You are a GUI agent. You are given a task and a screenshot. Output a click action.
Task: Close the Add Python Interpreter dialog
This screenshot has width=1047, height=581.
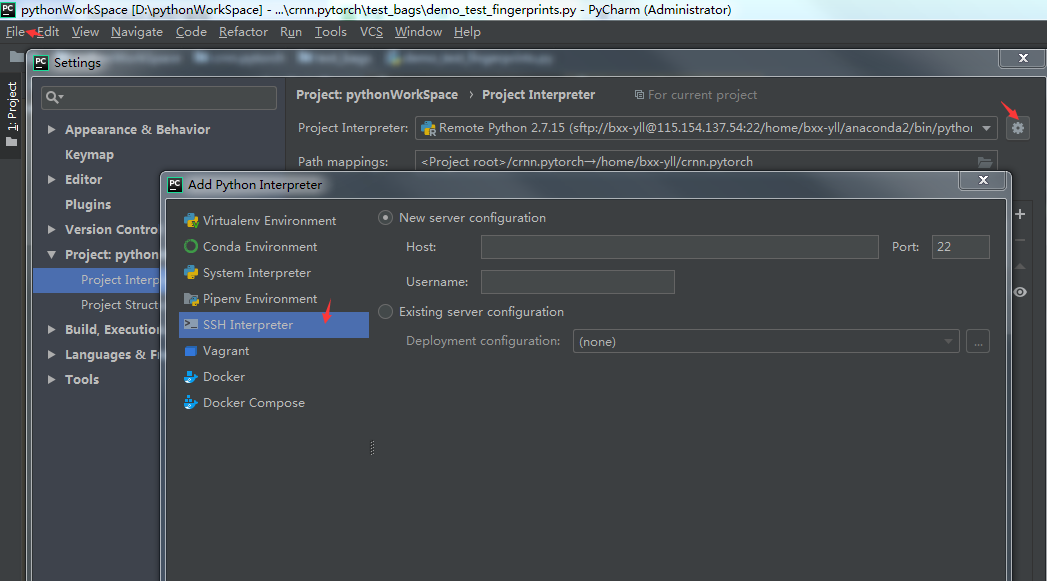pos(983,180)
